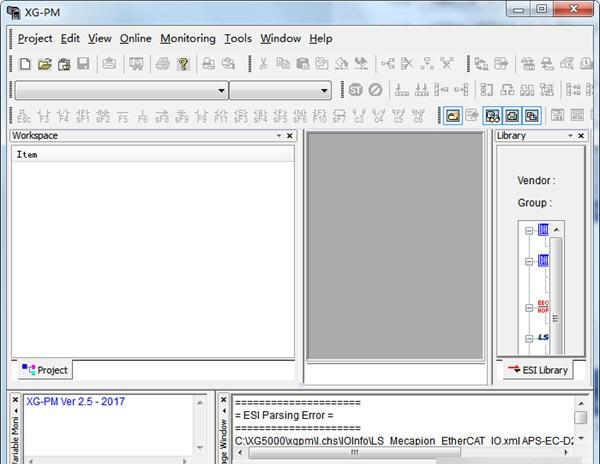Viewport: 600px width, 464px height.
Task: Collapse the red-logo vendor node in Library tree
Action: pyautogui.click(x=529, y=308)
